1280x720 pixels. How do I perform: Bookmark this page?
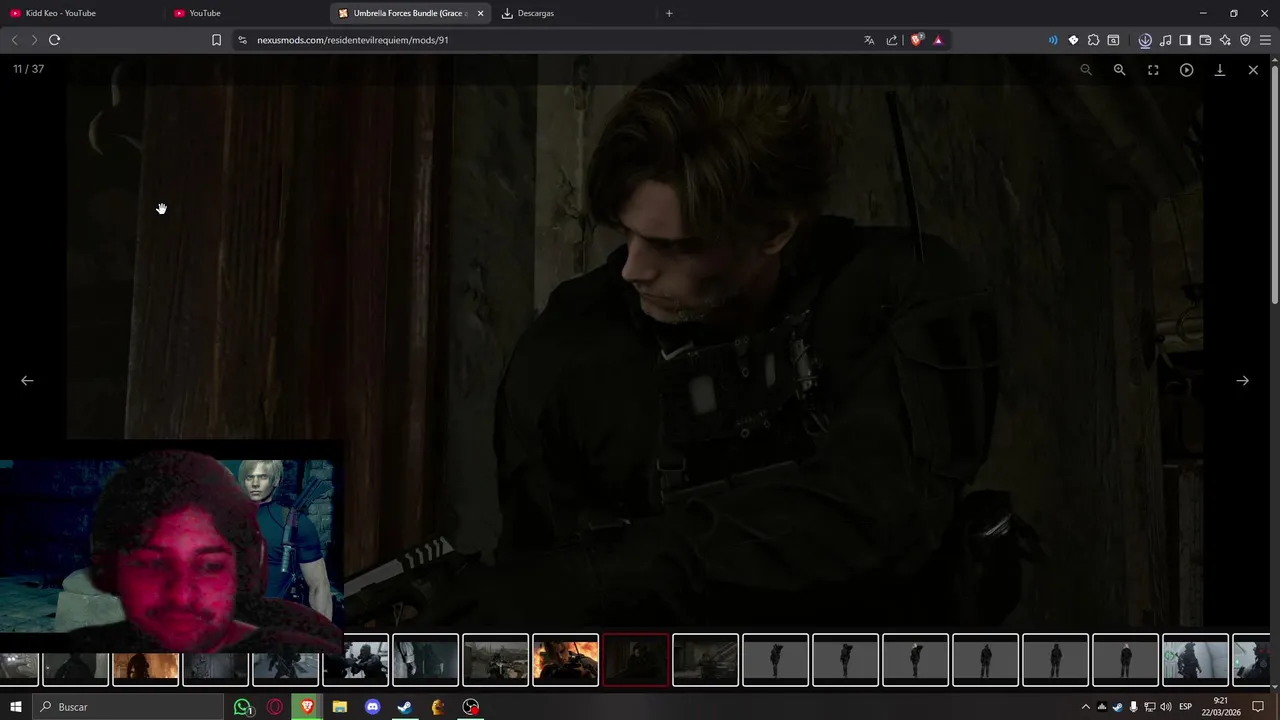[216, 40]
